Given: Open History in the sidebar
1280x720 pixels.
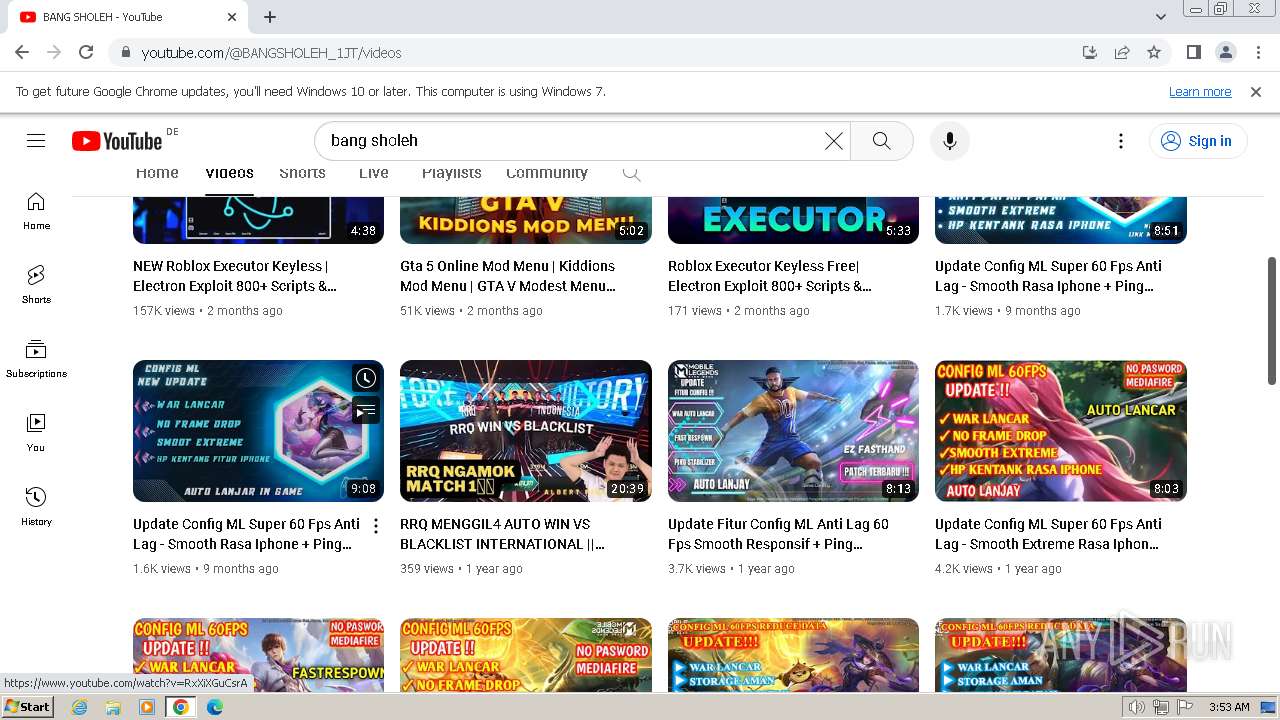Looking at the screenshot, I should click(36, 507).
